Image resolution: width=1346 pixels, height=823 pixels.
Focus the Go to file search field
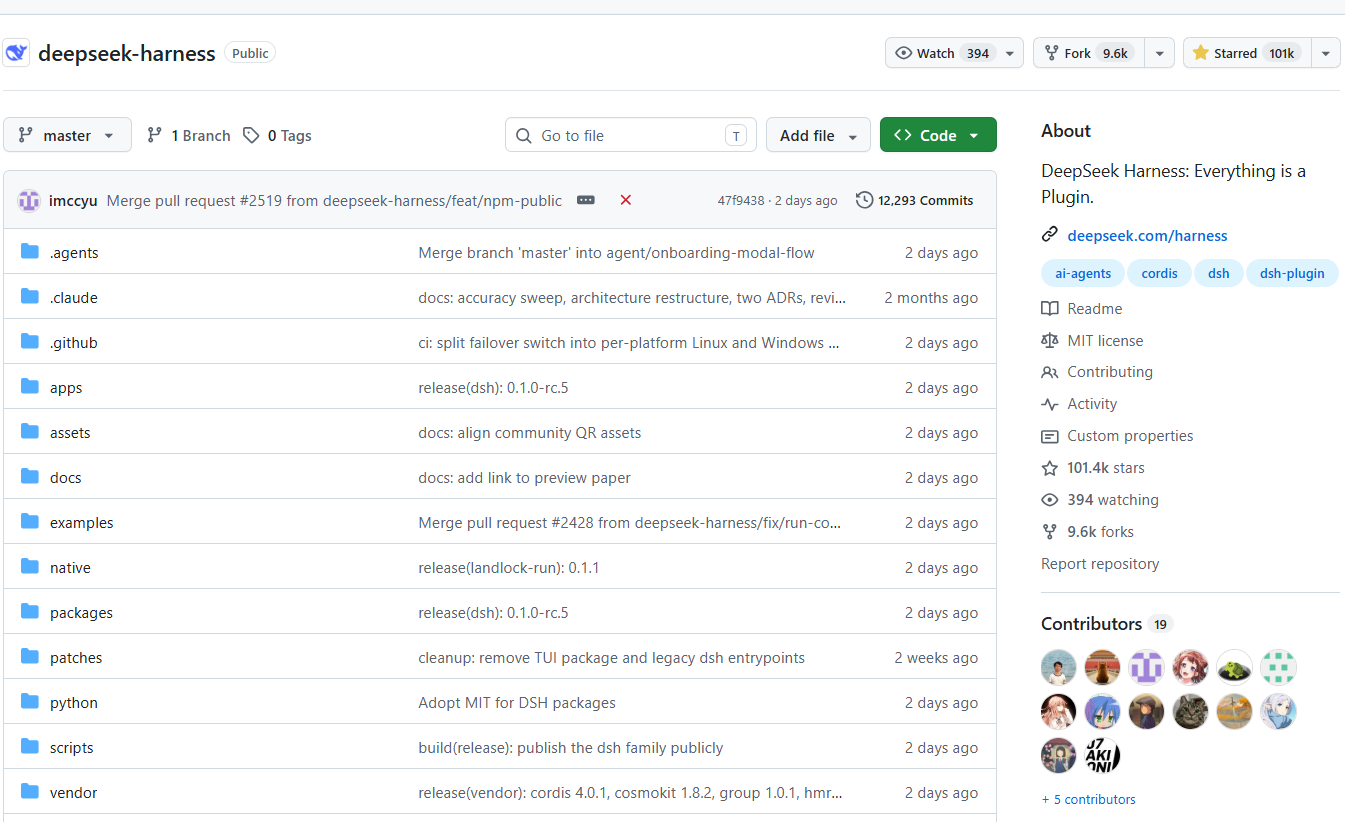631,135
